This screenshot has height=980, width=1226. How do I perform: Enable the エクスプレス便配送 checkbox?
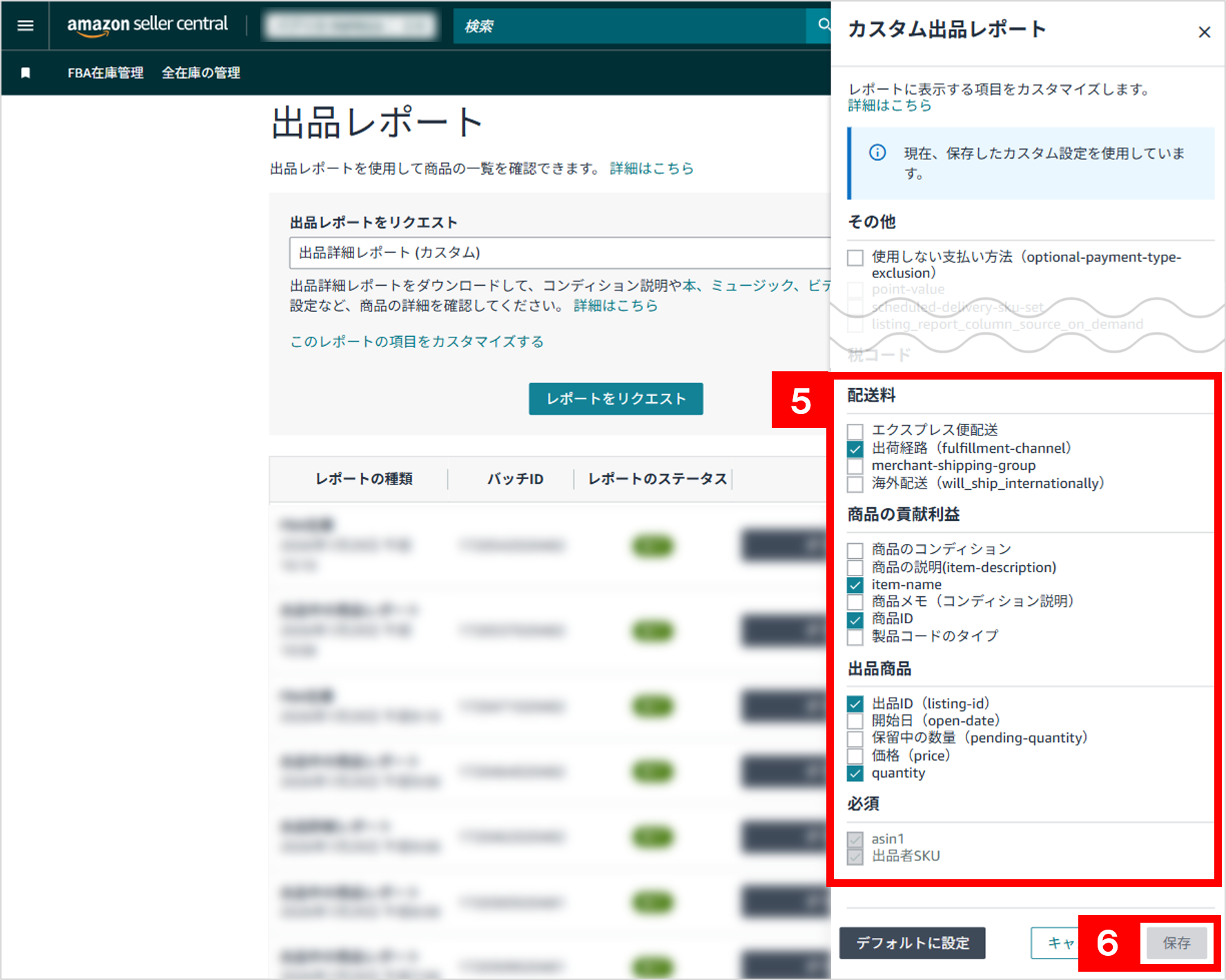click(855, 430)
